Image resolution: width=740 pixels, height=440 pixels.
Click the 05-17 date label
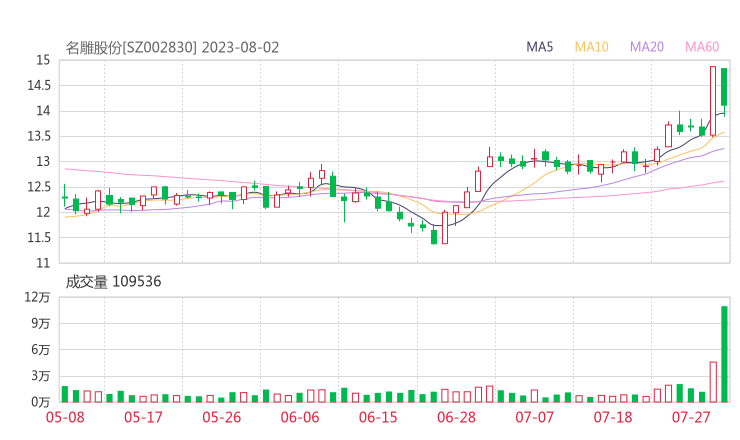click(143, 417)
